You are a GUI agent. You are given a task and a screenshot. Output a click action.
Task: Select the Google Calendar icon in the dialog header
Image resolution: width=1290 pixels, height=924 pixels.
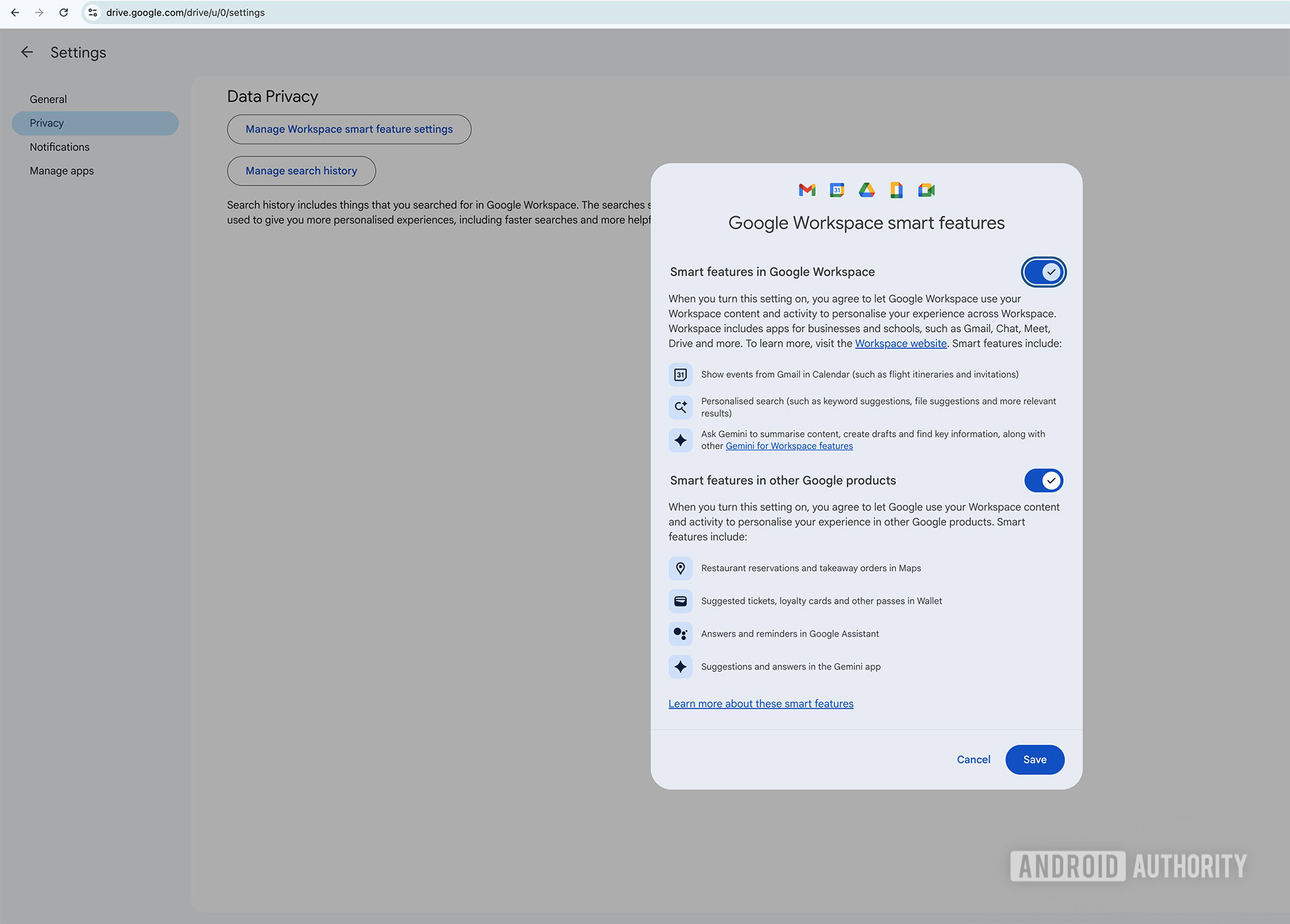tap(836, 190)
